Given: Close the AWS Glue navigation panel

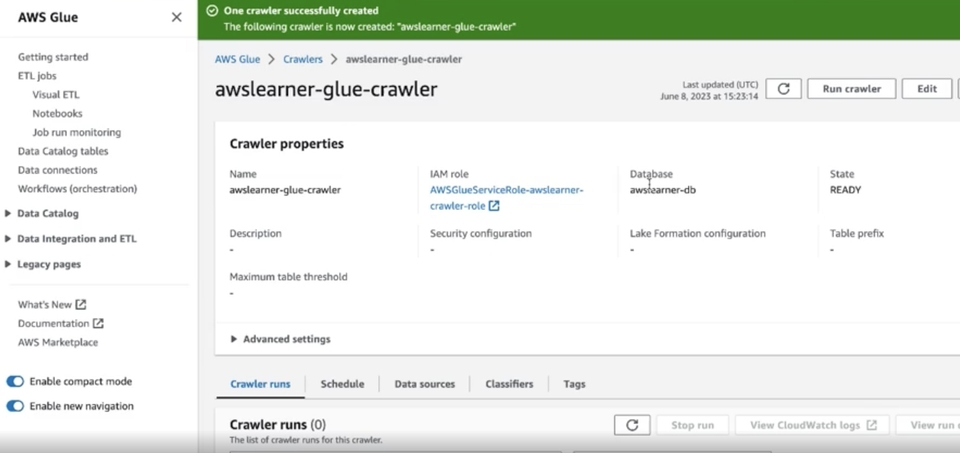Looking at the screenshot, I should click(176, 17).
